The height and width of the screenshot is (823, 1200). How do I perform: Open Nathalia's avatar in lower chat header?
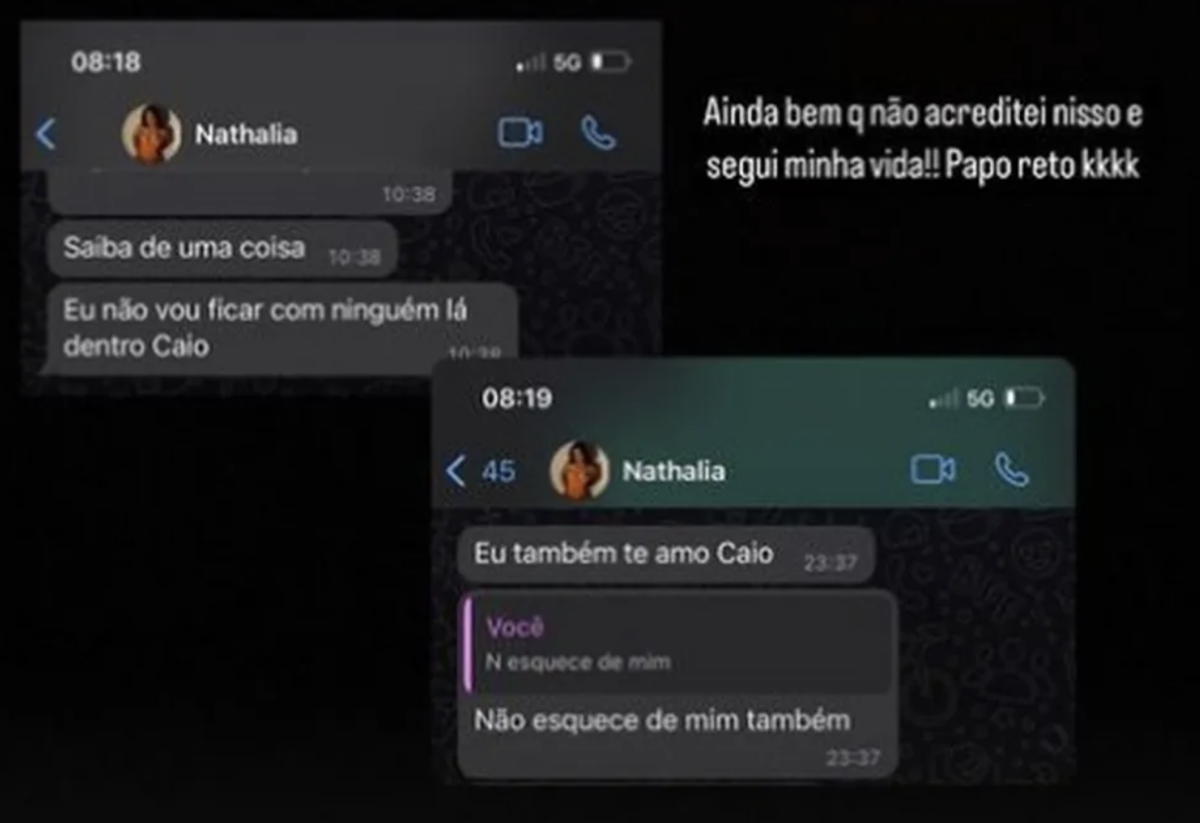(580, 470)
